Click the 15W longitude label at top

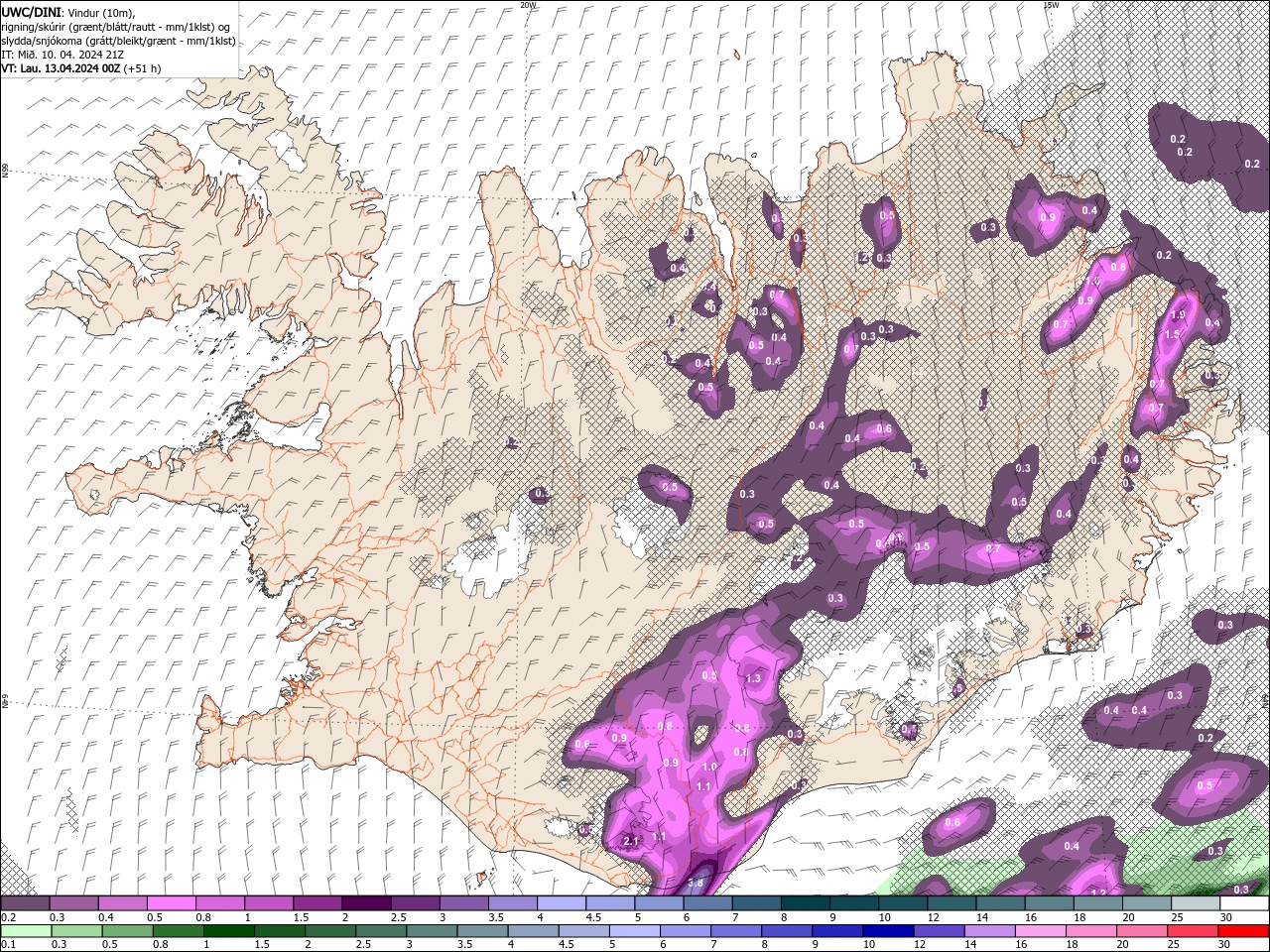1050,5
